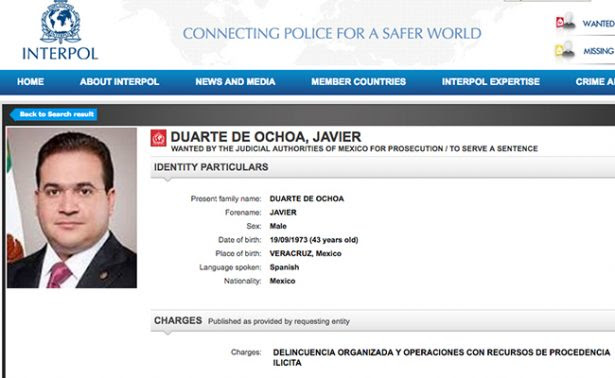
Task: Click the charges description text
Action: tap(441, 357)
